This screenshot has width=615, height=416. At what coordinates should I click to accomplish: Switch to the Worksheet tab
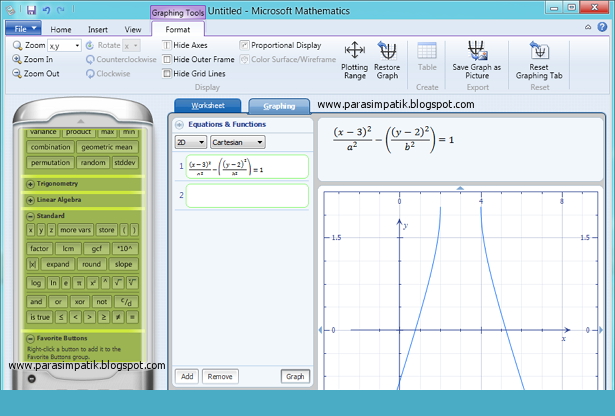(208, 106)
